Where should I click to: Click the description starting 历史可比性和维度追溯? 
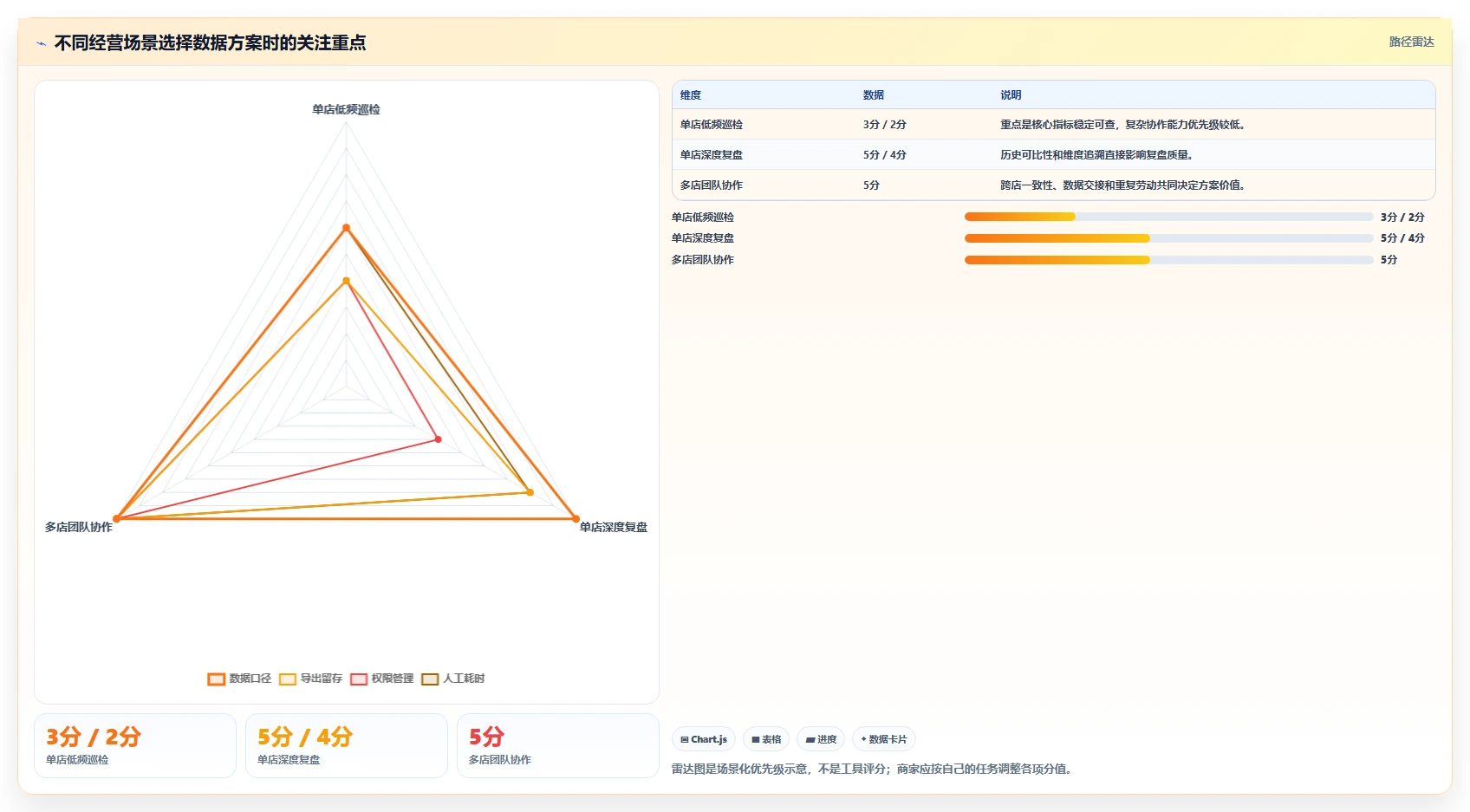pyautogui.click(x=1098, y=155)
